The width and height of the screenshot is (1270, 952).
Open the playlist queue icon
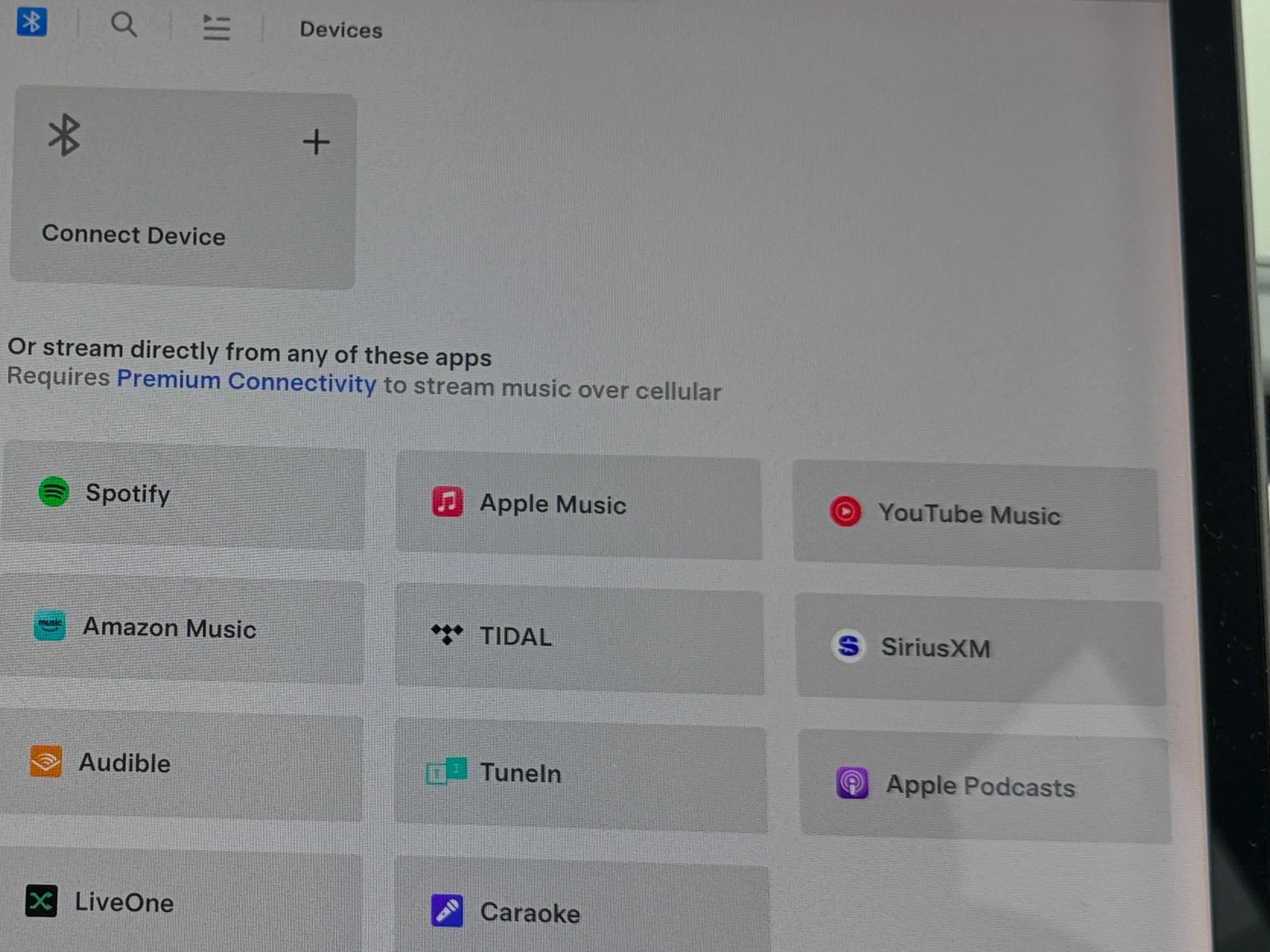coord(216,28)
